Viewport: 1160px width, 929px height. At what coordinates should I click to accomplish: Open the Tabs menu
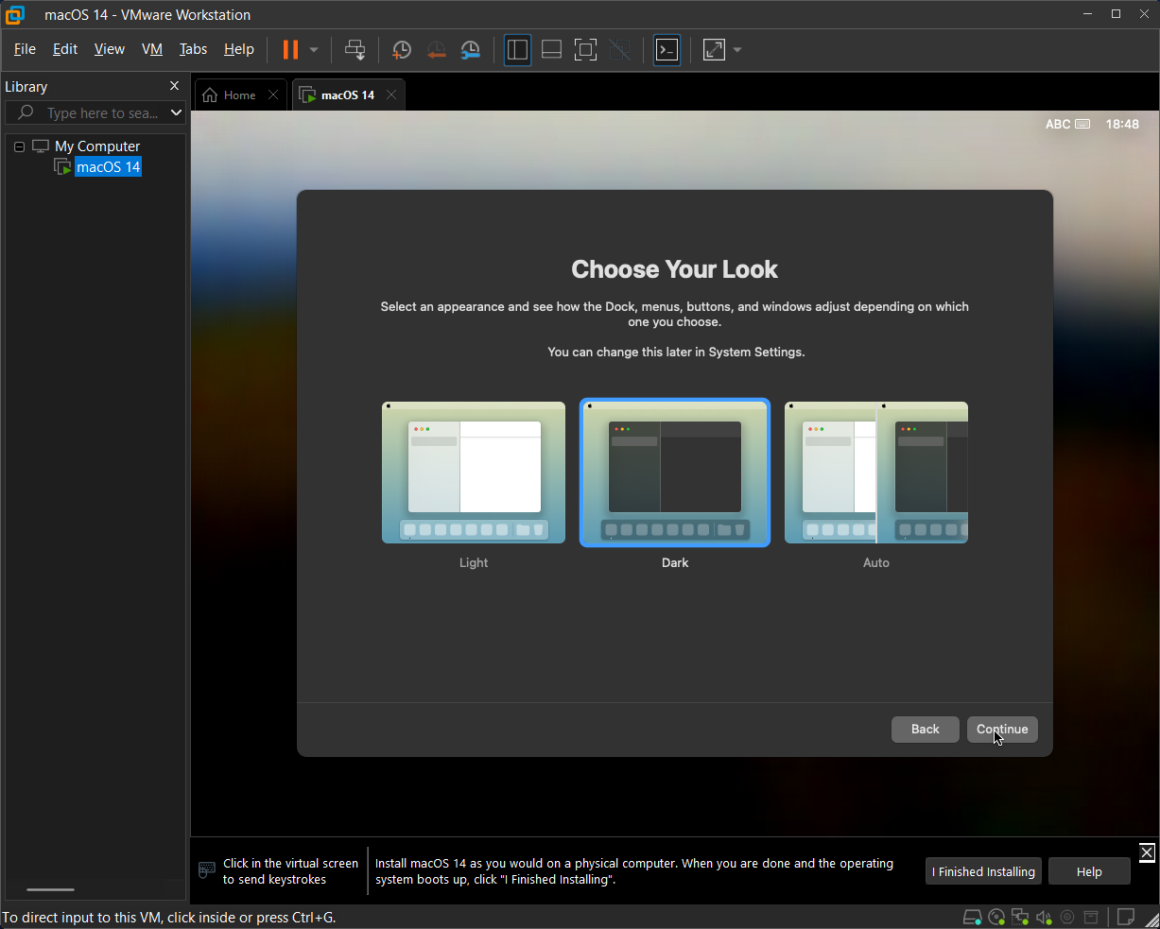(x=193, y=49)
